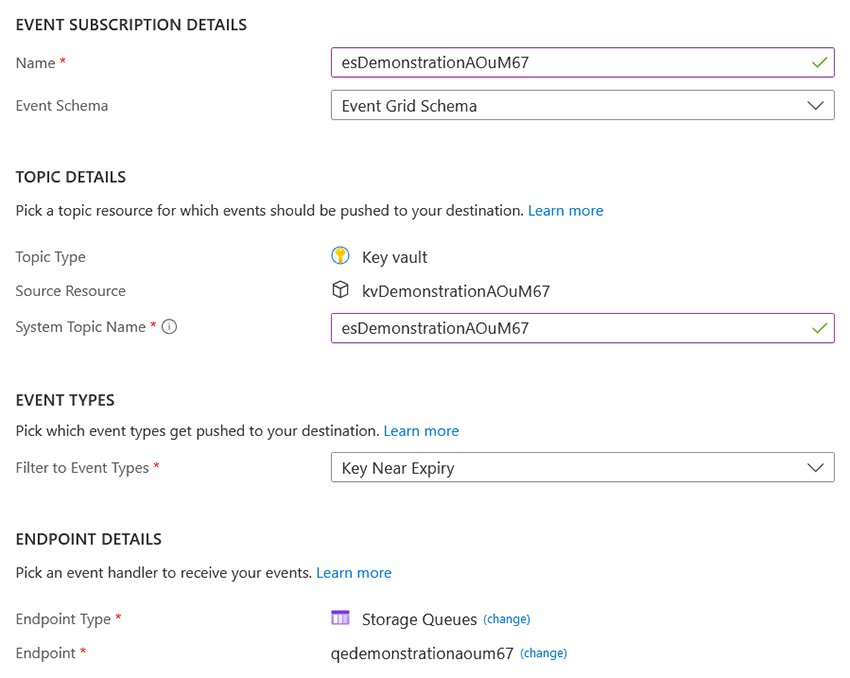Click change link next to qedemonstrationaoum67

[543, 653]
